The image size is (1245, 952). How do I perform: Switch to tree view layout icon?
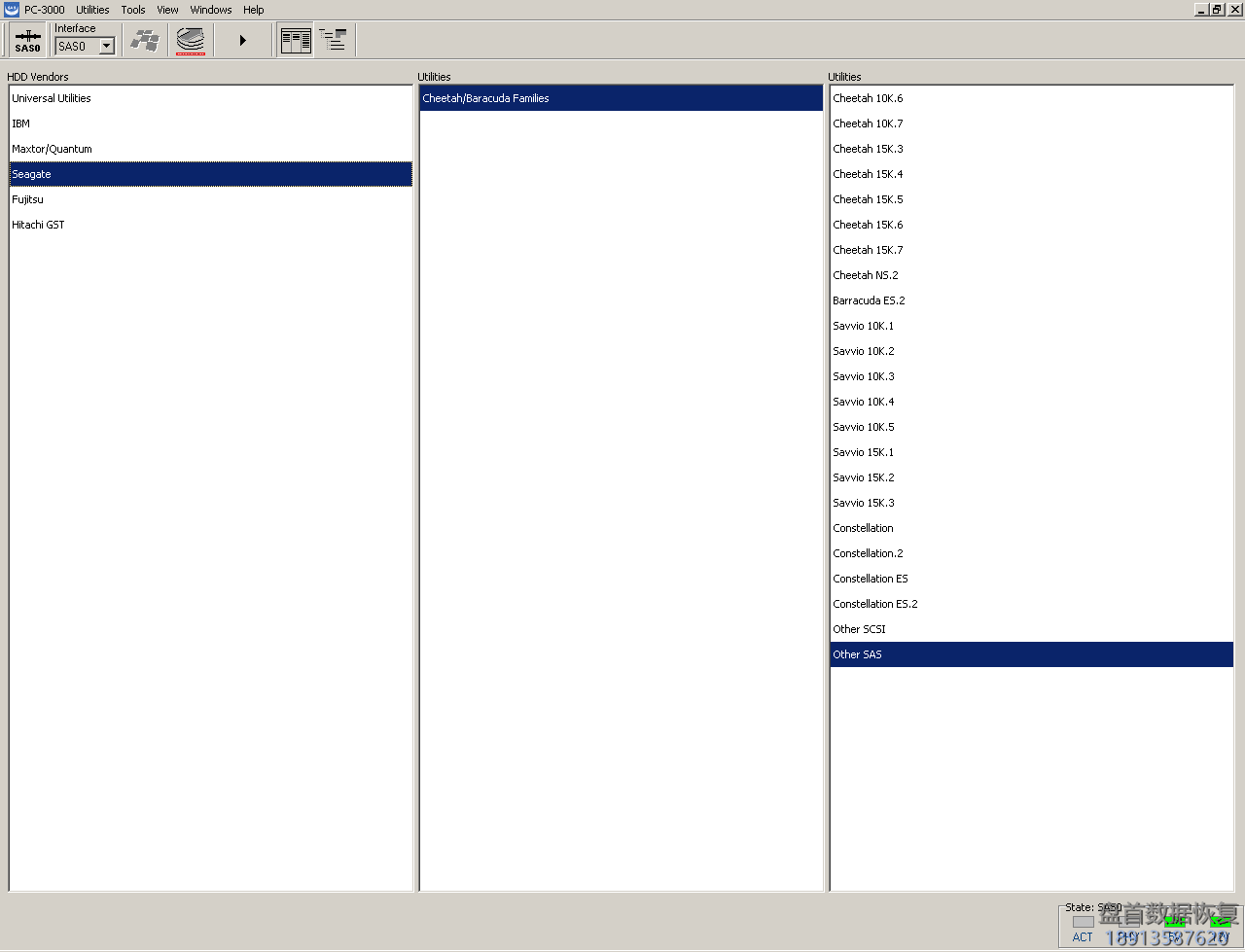point(333,41)
